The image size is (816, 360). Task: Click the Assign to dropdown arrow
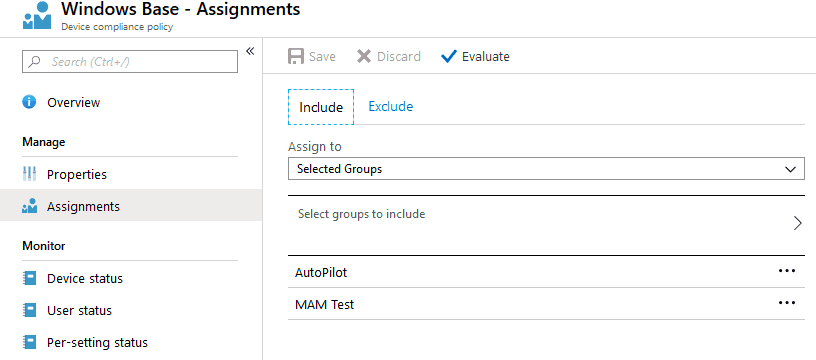coord(790,170)
